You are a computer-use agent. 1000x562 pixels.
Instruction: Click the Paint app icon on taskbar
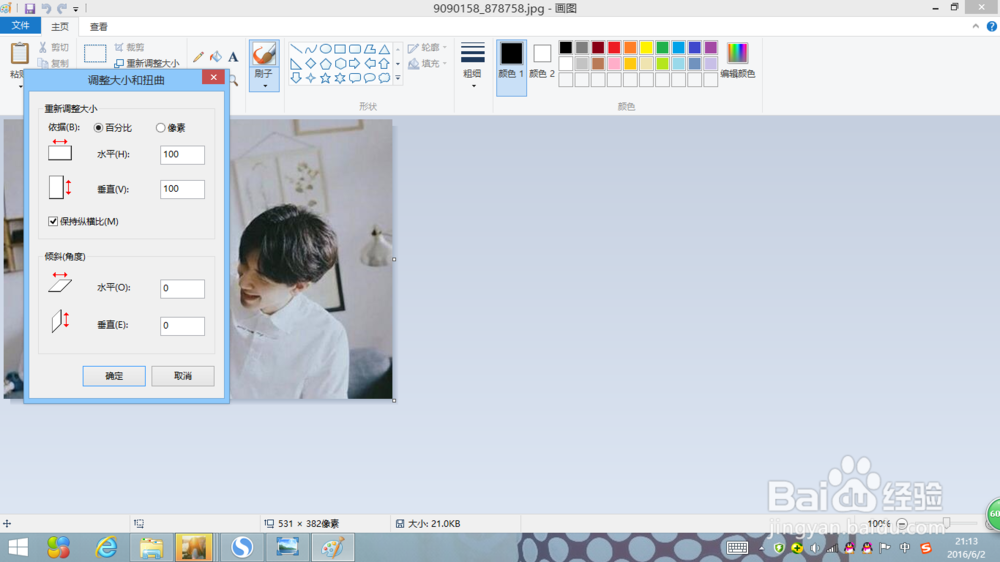point(333,547)
